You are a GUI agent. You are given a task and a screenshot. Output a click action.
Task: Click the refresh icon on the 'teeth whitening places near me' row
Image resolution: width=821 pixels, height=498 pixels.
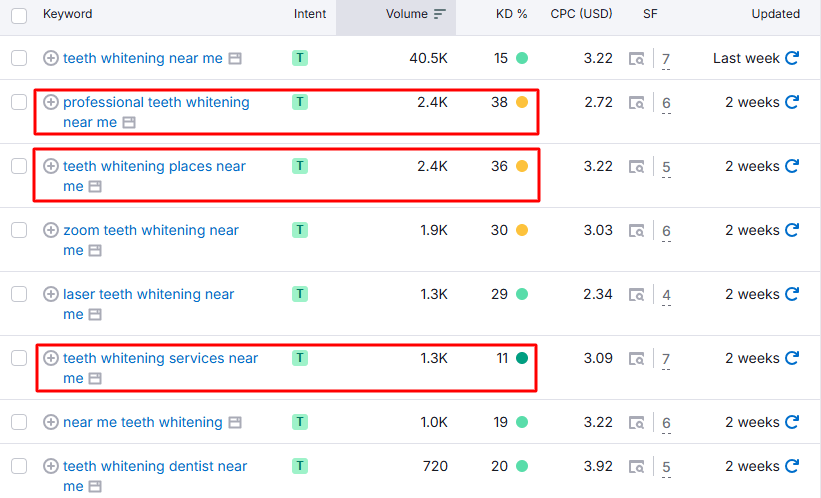coord(792,166)
